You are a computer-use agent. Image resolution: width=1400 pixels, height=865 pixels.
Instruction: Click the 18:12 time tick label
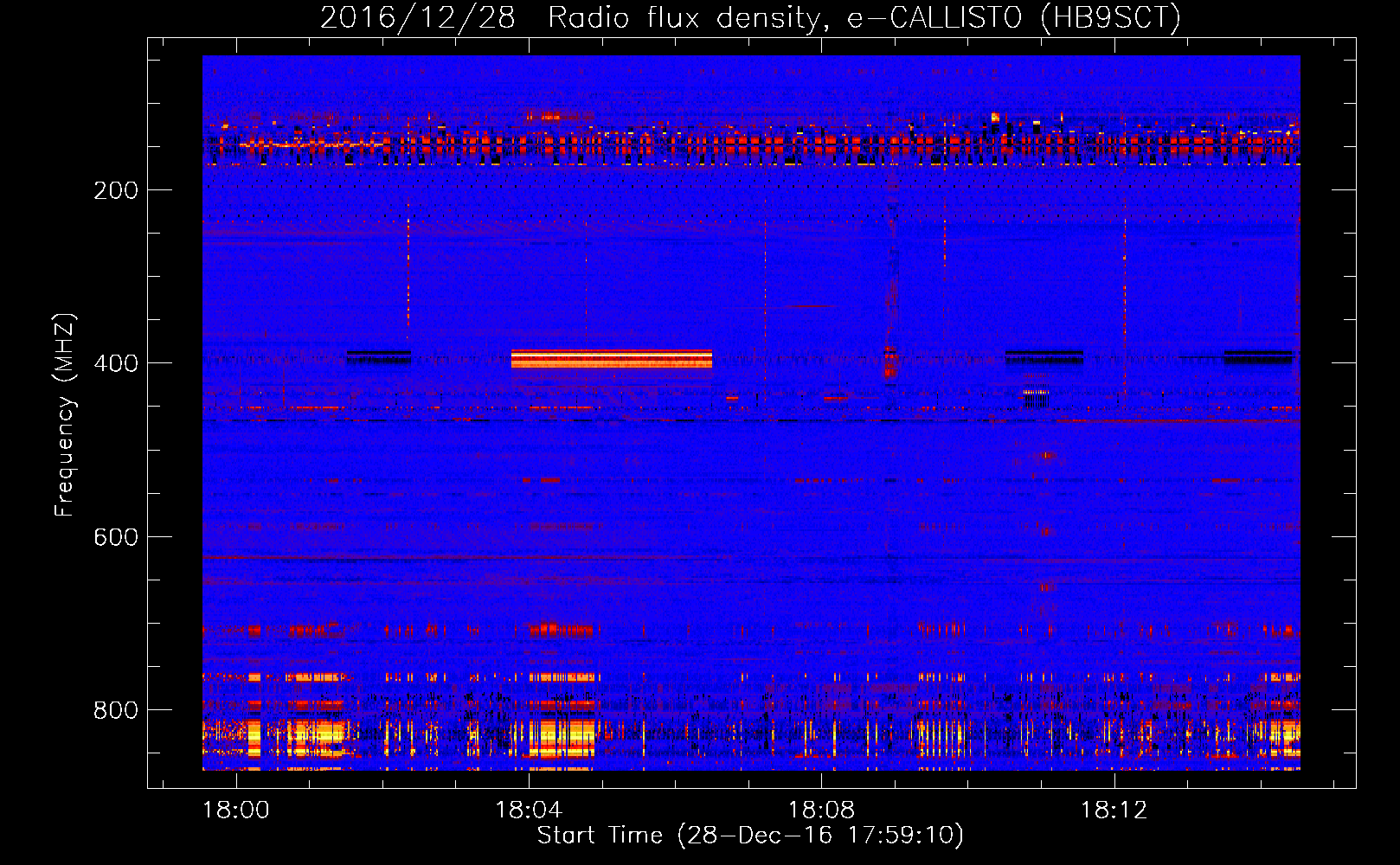point(1114,810)
